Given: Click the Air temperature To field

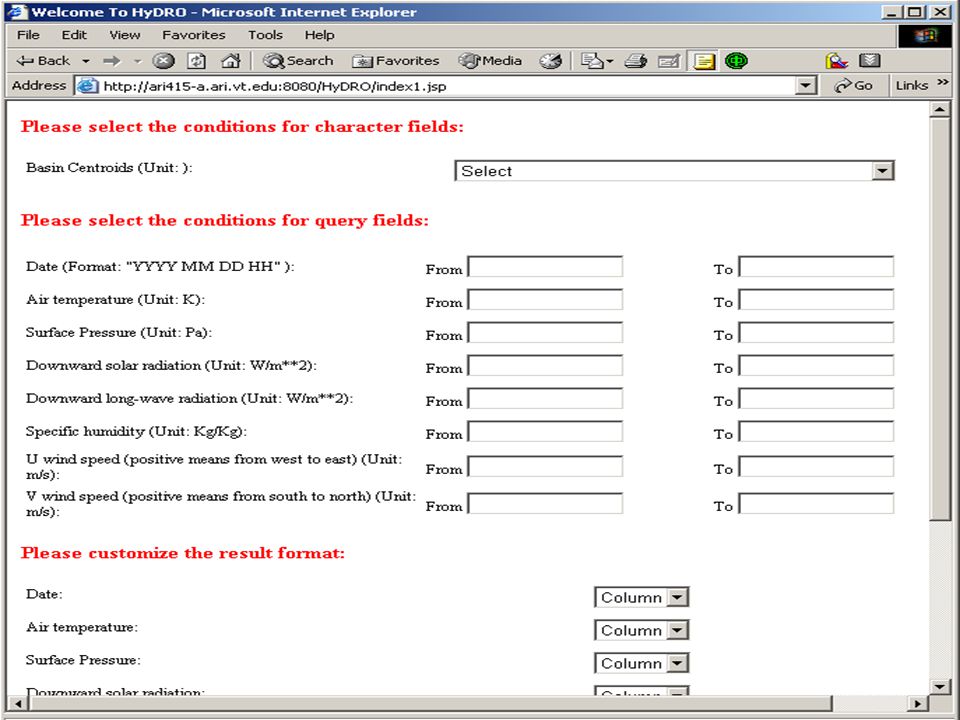Looking at the screenshot, I should point(816,300).
